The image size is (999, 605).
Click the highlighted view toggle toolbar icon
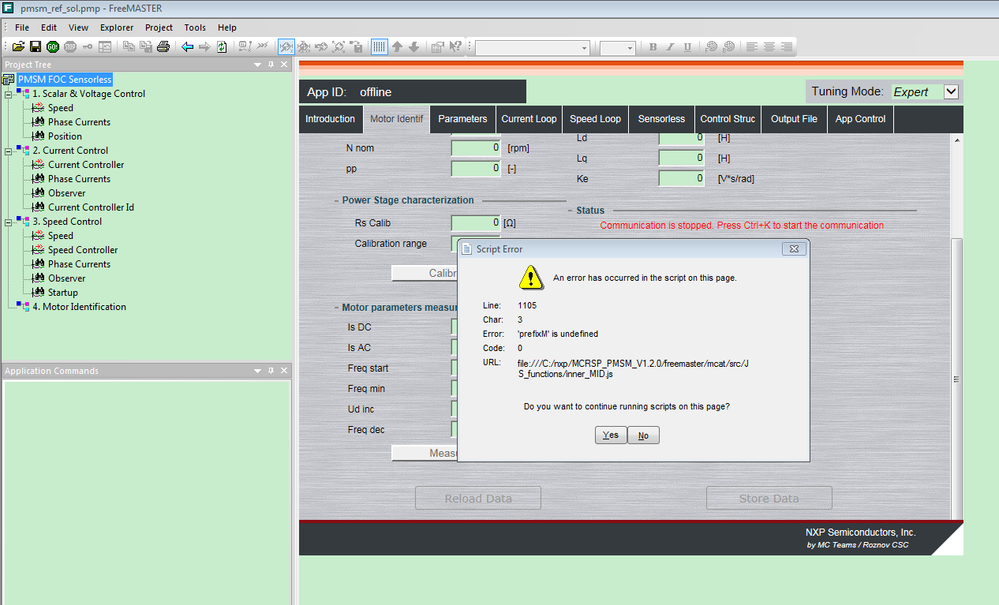click(286, 46)
